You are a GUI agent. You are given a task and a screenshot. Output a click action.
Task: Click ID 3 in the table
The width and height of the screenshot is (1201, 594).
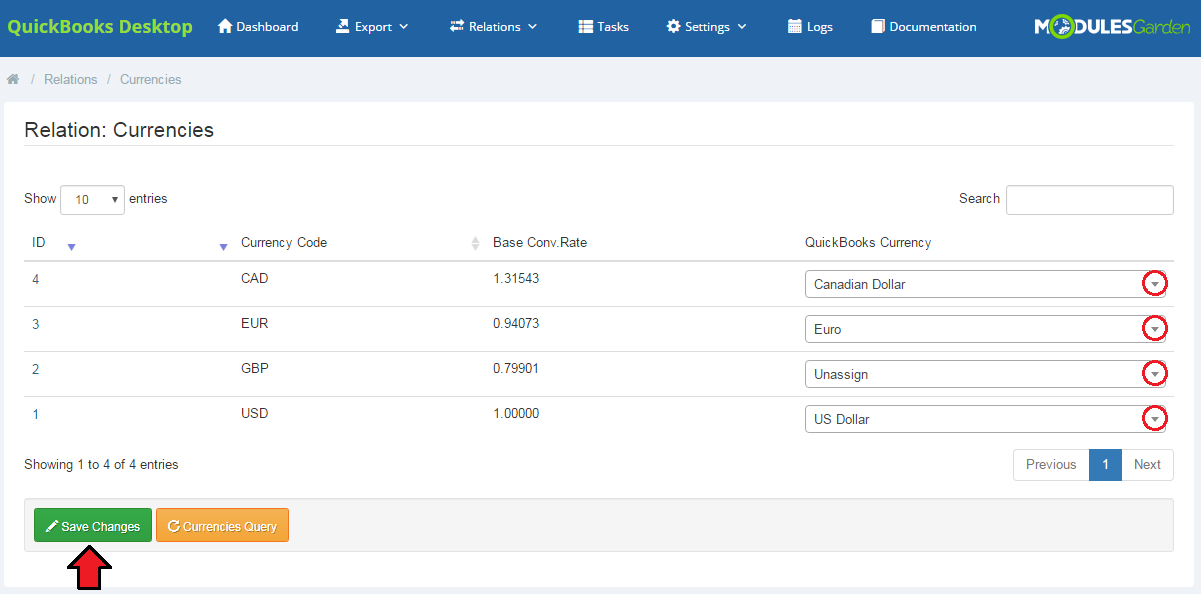(36, 324)
